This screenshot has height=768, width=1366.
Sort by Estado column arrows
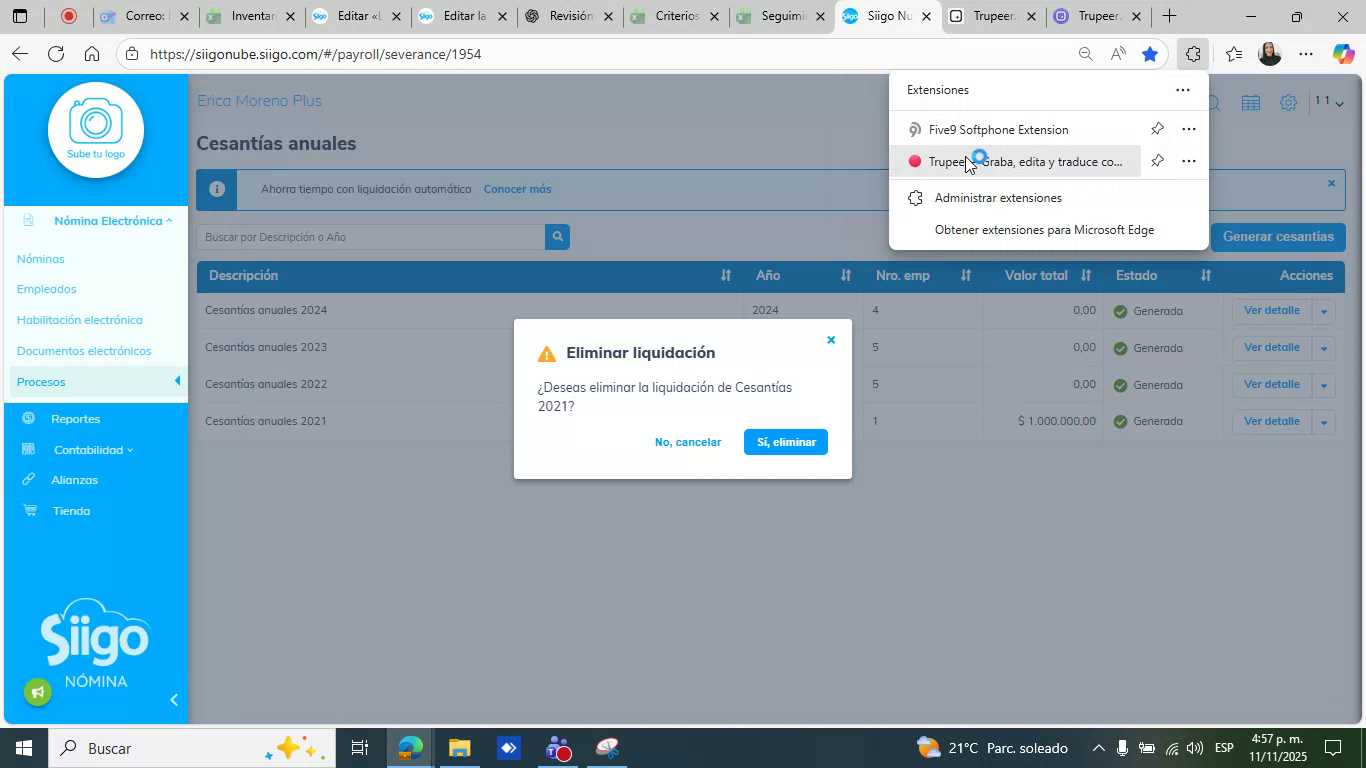point(1206,275)
